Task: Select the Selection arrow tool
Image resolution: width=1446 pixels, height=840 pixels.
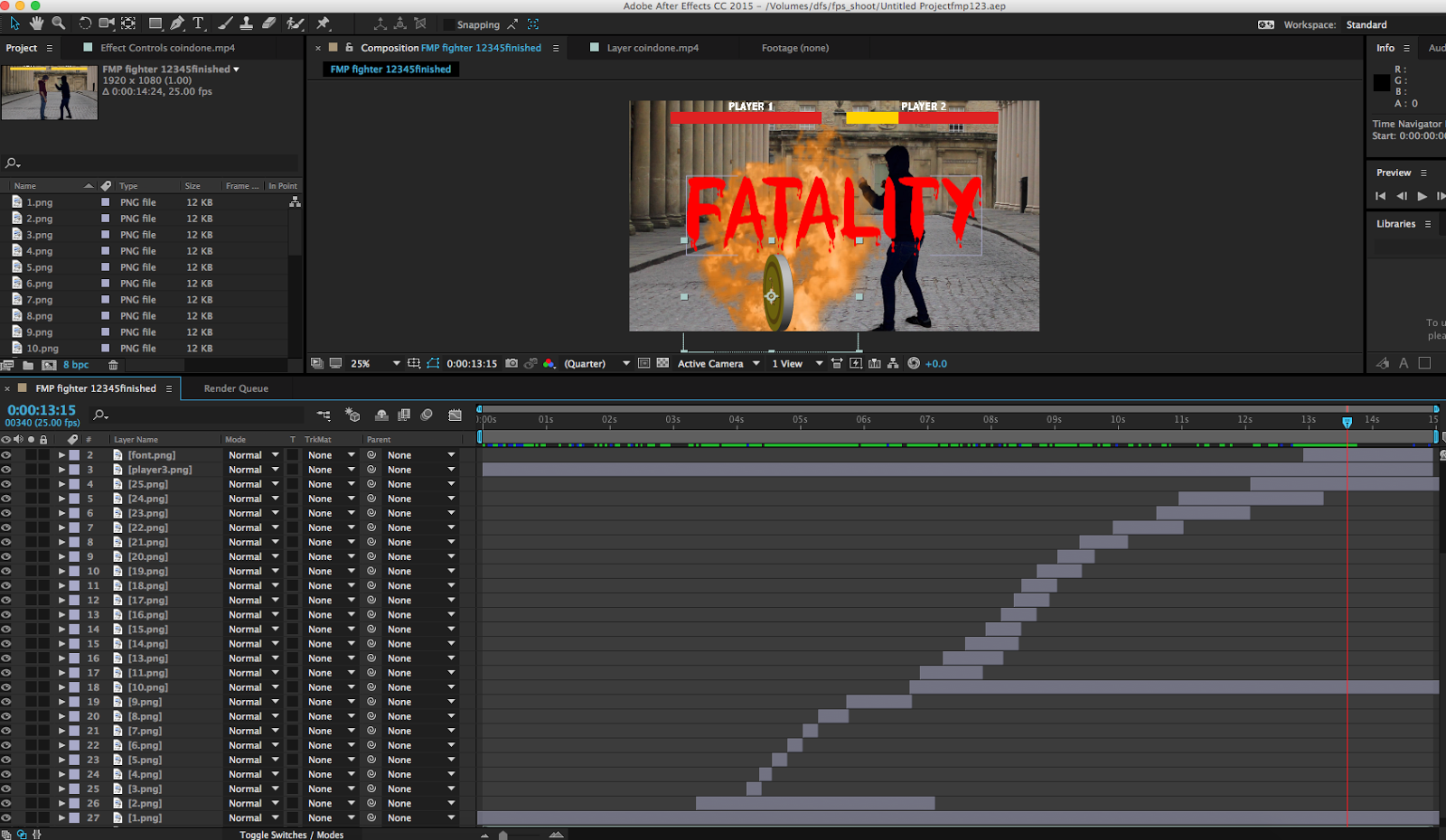Action: [14, 23]
